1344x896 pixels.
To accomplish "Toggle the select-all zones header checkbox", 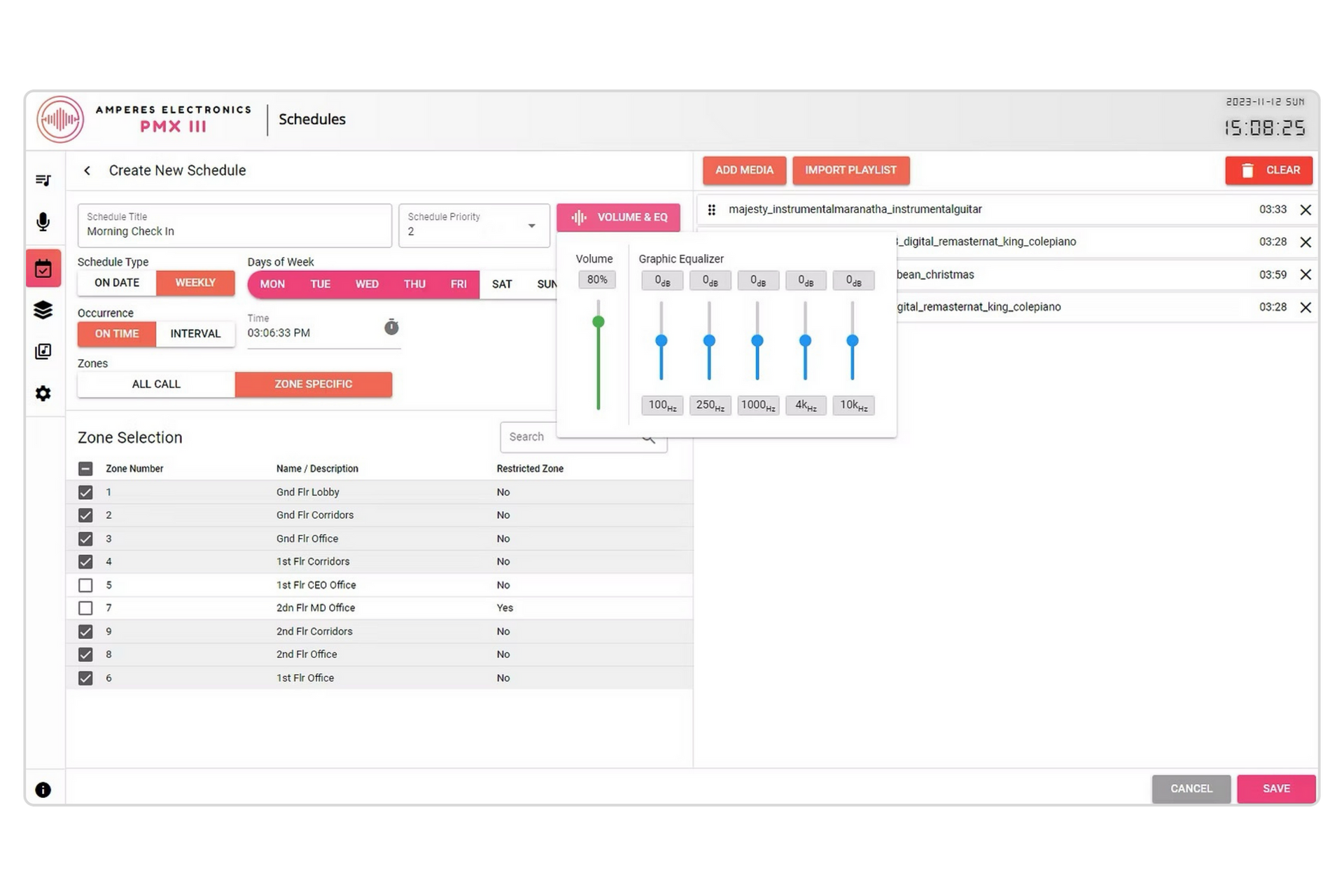I will (x=85, y=469).
